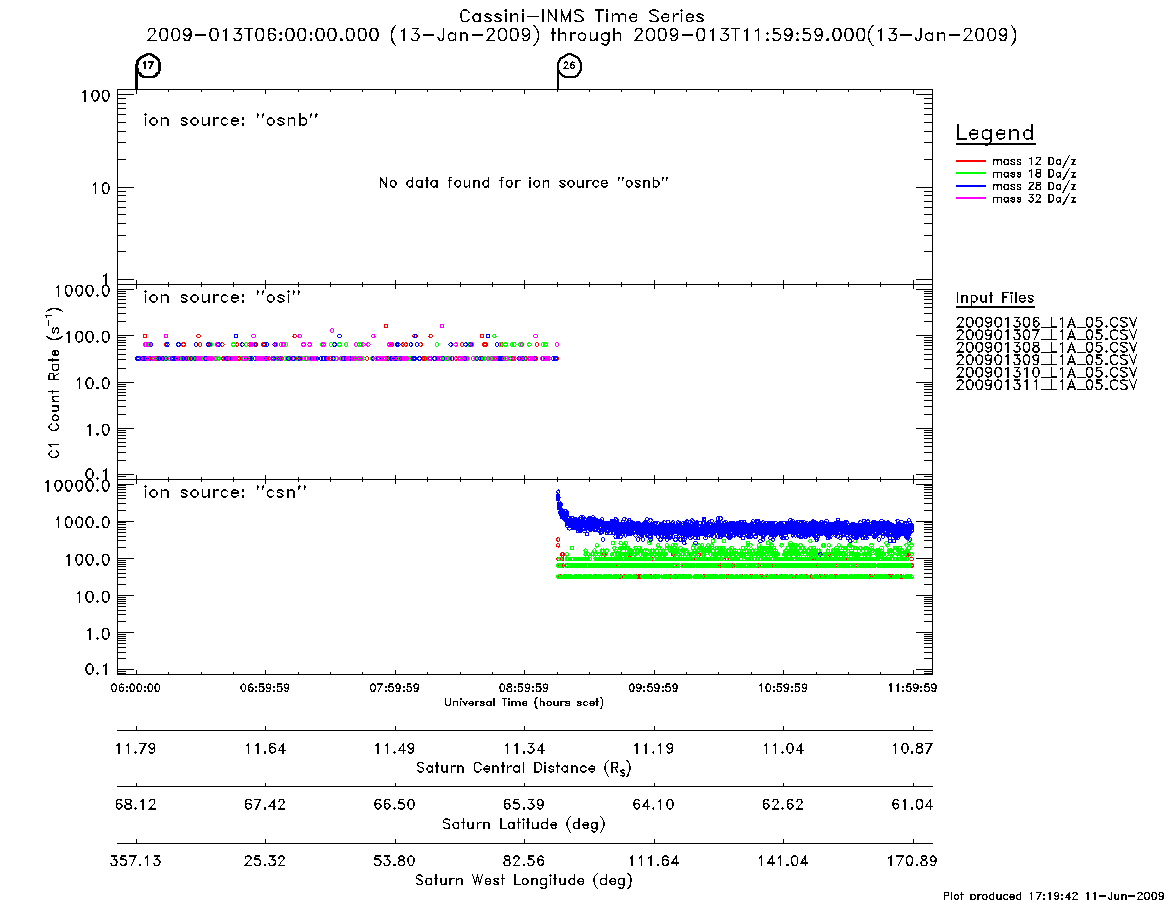Click the blue mass 28 Da/z legend line
Screen dimensions: 1165x900
pos(970,187)
